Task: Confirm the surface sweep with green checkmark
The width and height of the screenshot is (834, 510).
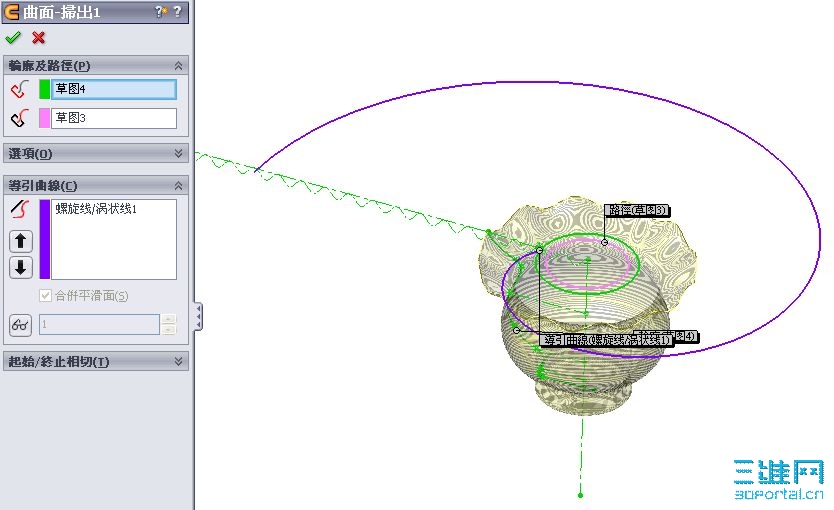Action: pyautogui.click(x=13, y=38)
